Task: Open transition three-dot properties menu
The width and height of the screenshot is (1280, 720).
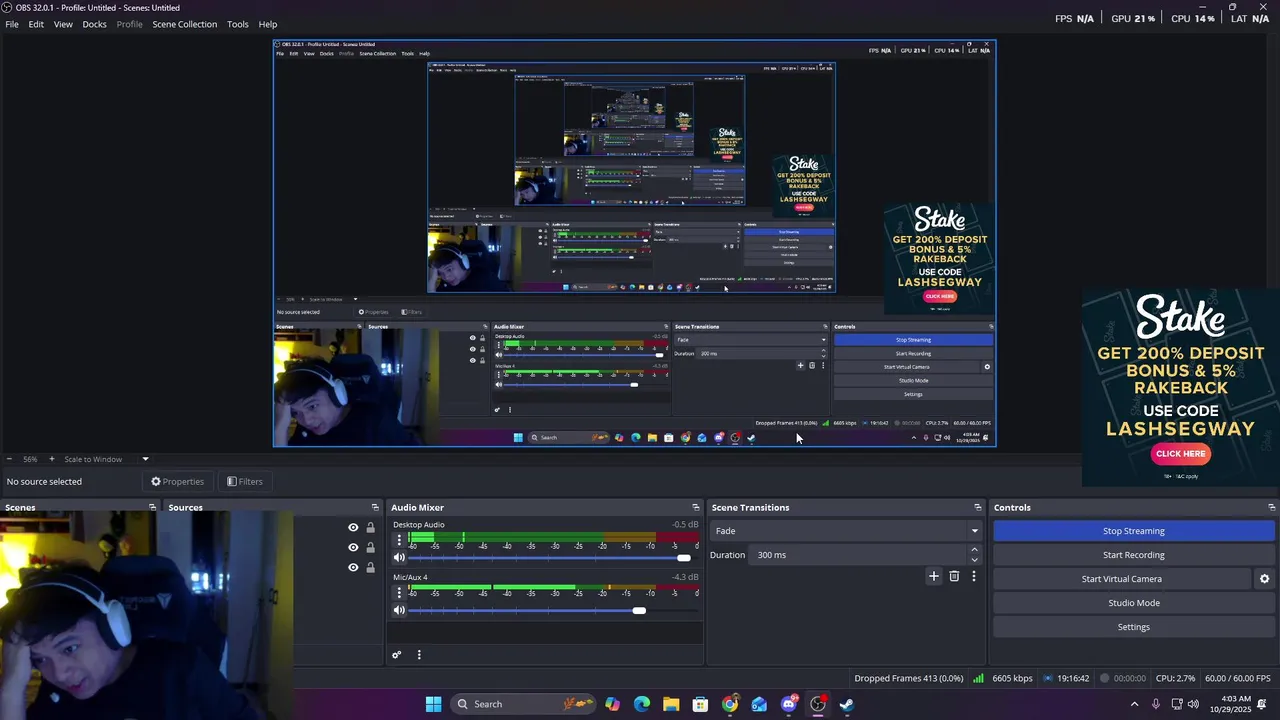Action: [973, 576]
